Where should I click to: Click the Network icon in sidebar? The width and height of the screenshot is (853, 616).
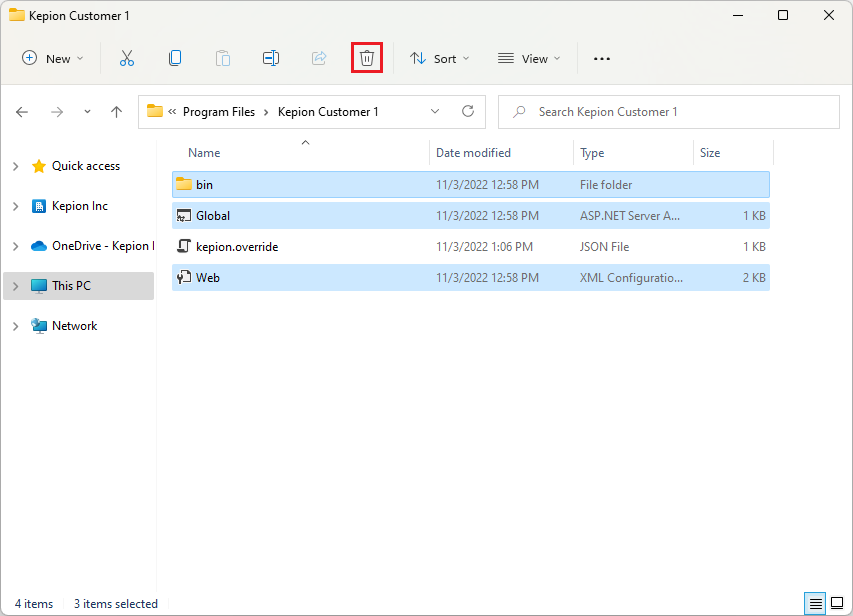coord(39,326)
